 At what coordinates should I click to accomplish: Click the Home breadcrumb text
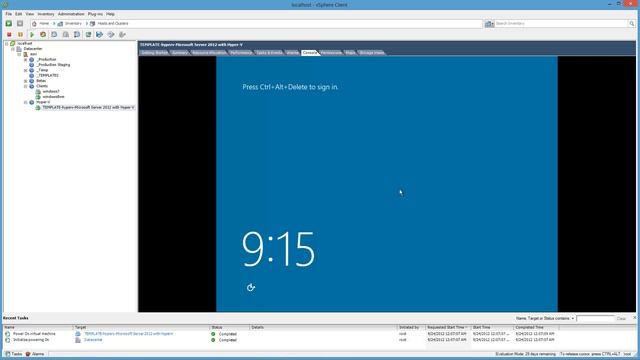pyautogui.click(x=44, y=24)
